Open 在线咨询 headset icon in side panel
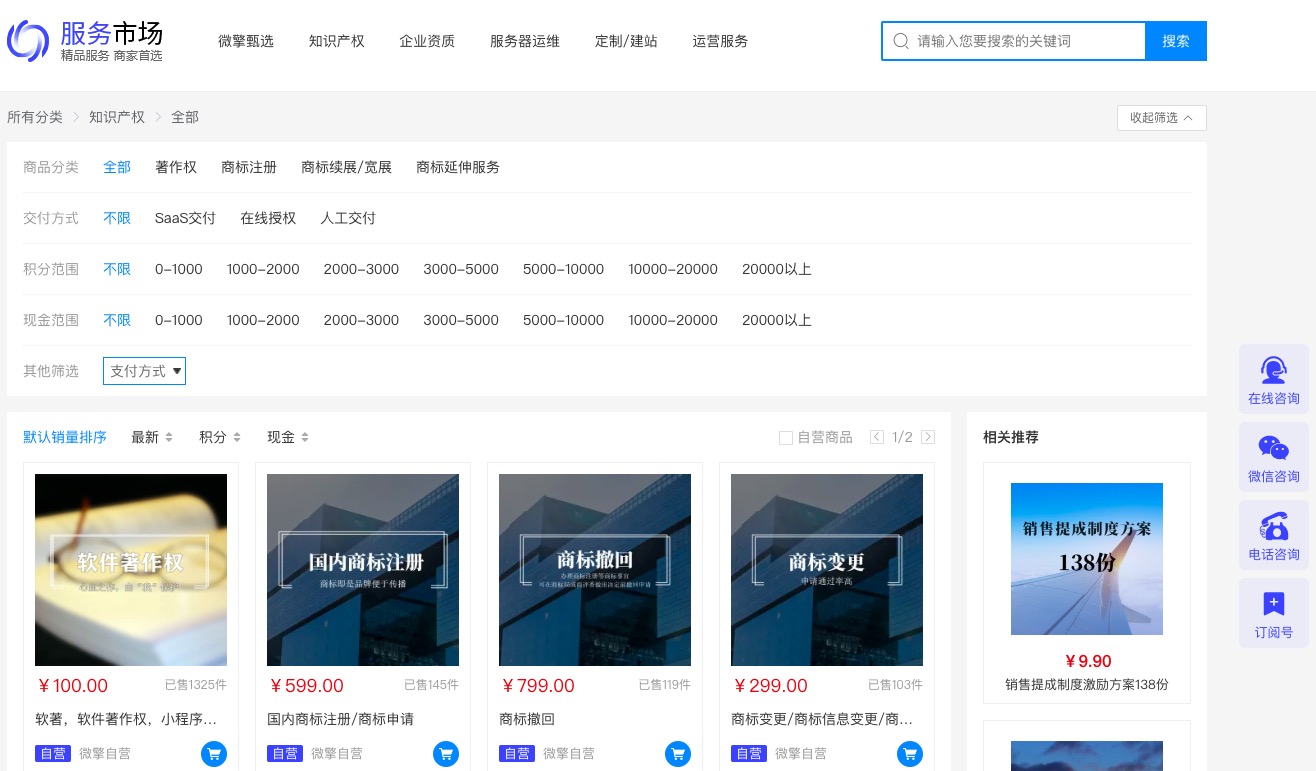This screenshot has height=771, width=1316. point(1274,370)
